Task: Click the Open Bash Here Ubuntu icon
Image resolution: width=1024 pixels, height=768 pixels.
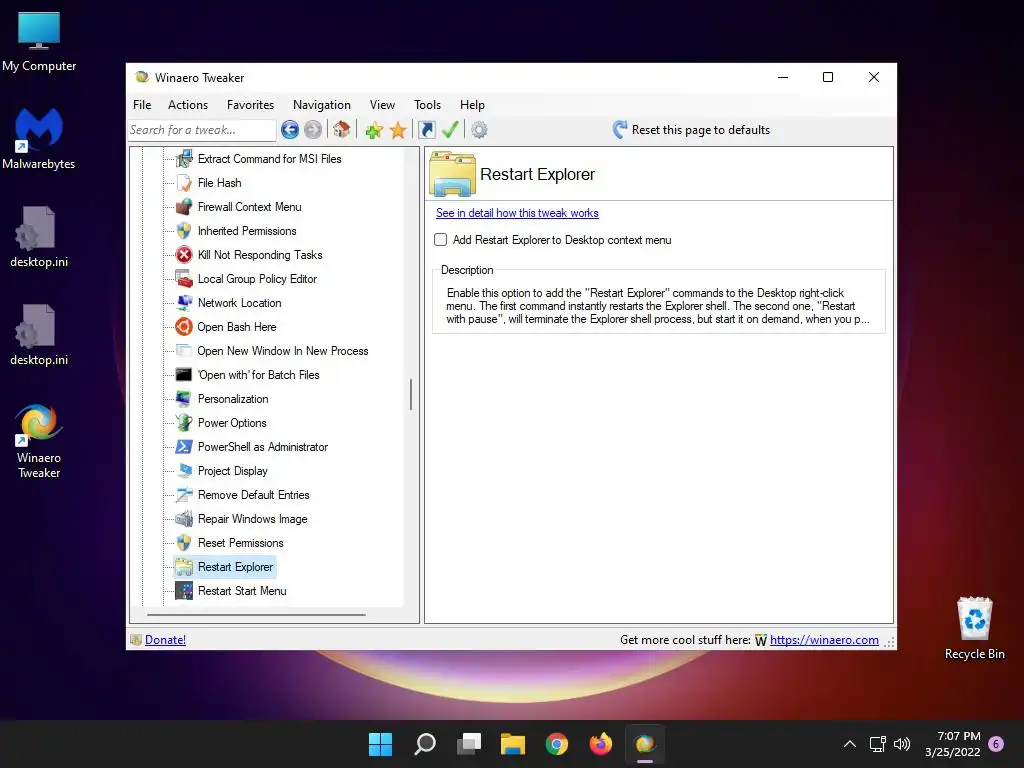Action: [x=185, y=327]
